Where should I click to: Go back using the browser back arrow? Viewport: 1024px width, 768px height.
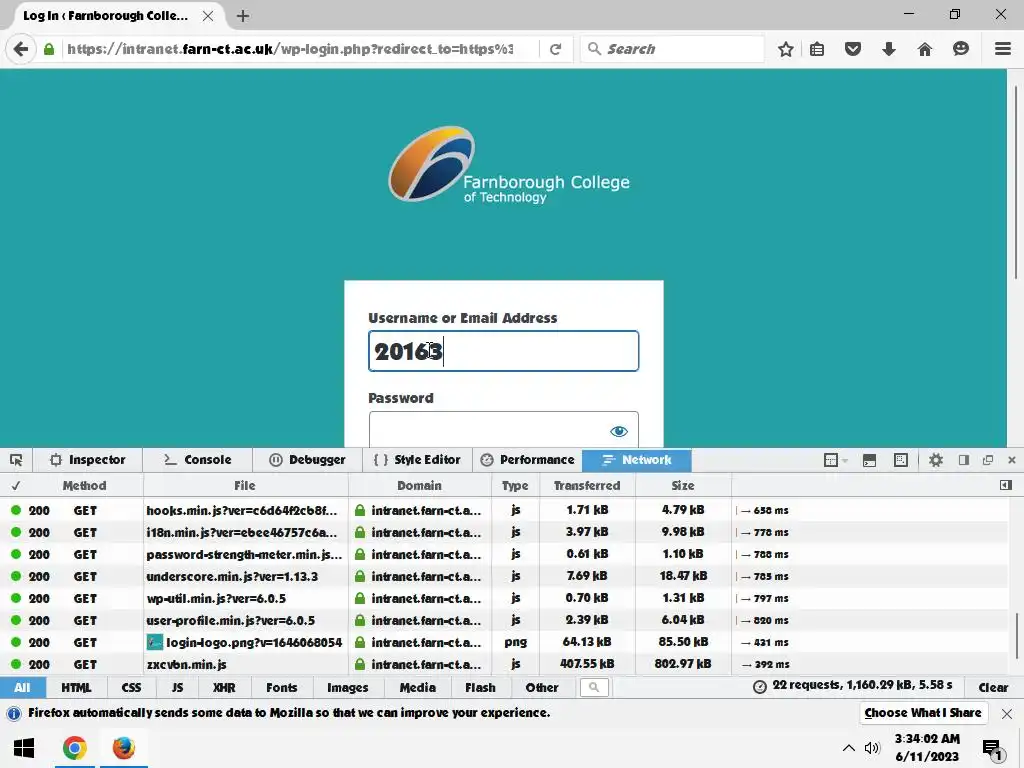21,49
